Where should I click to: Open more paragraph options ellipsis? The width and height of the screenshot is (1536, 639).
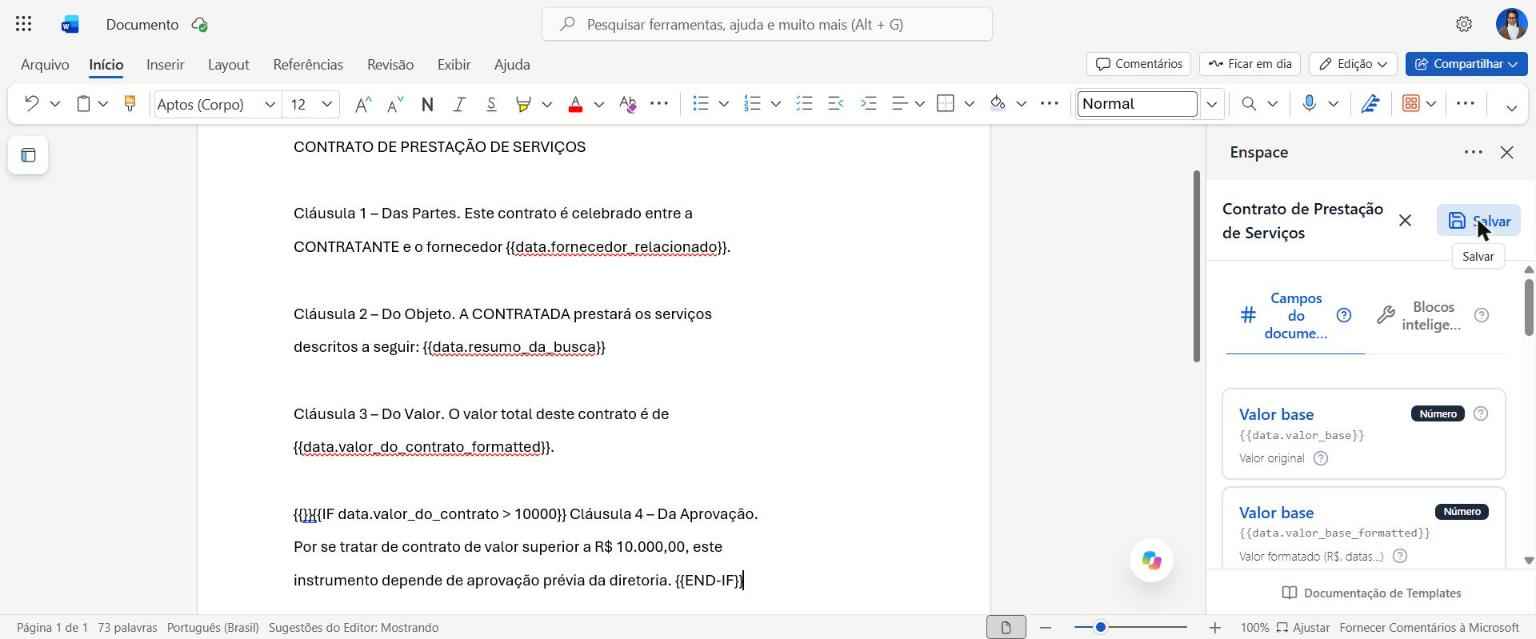pyautogui.click(x=1049, y=103)
